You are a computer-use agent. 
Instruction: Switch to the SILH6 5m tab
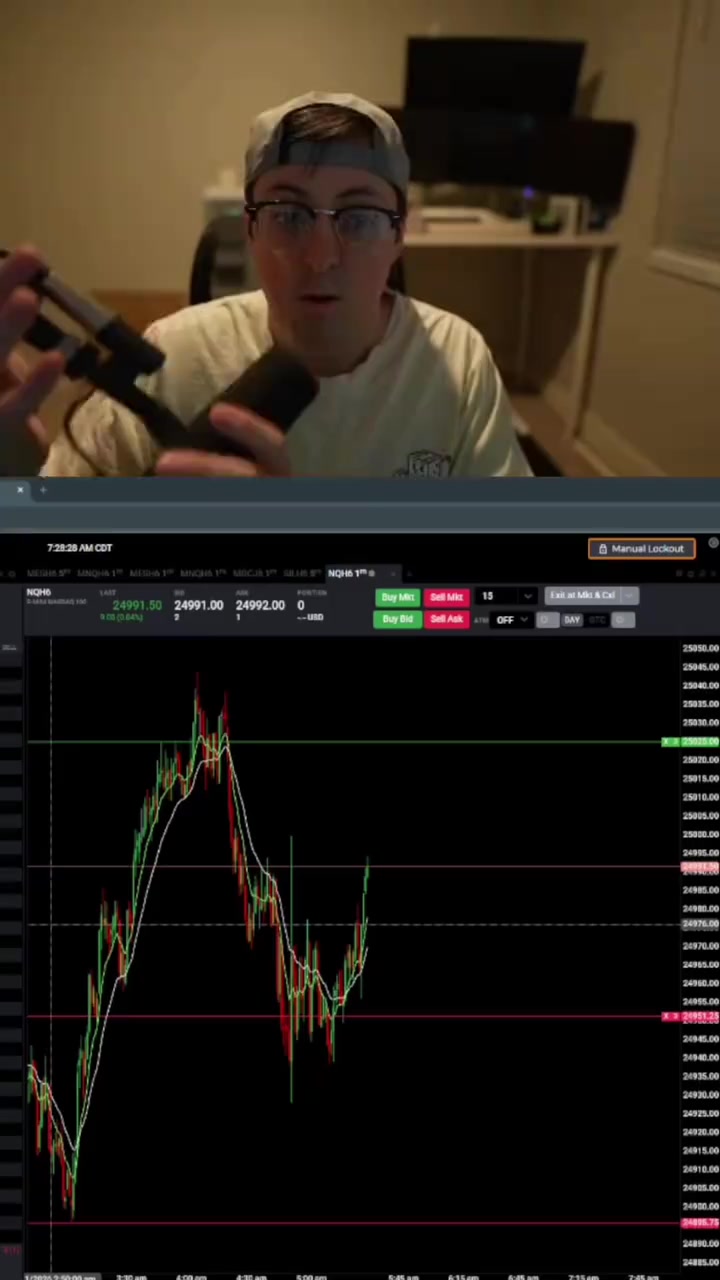coord(302,574)
